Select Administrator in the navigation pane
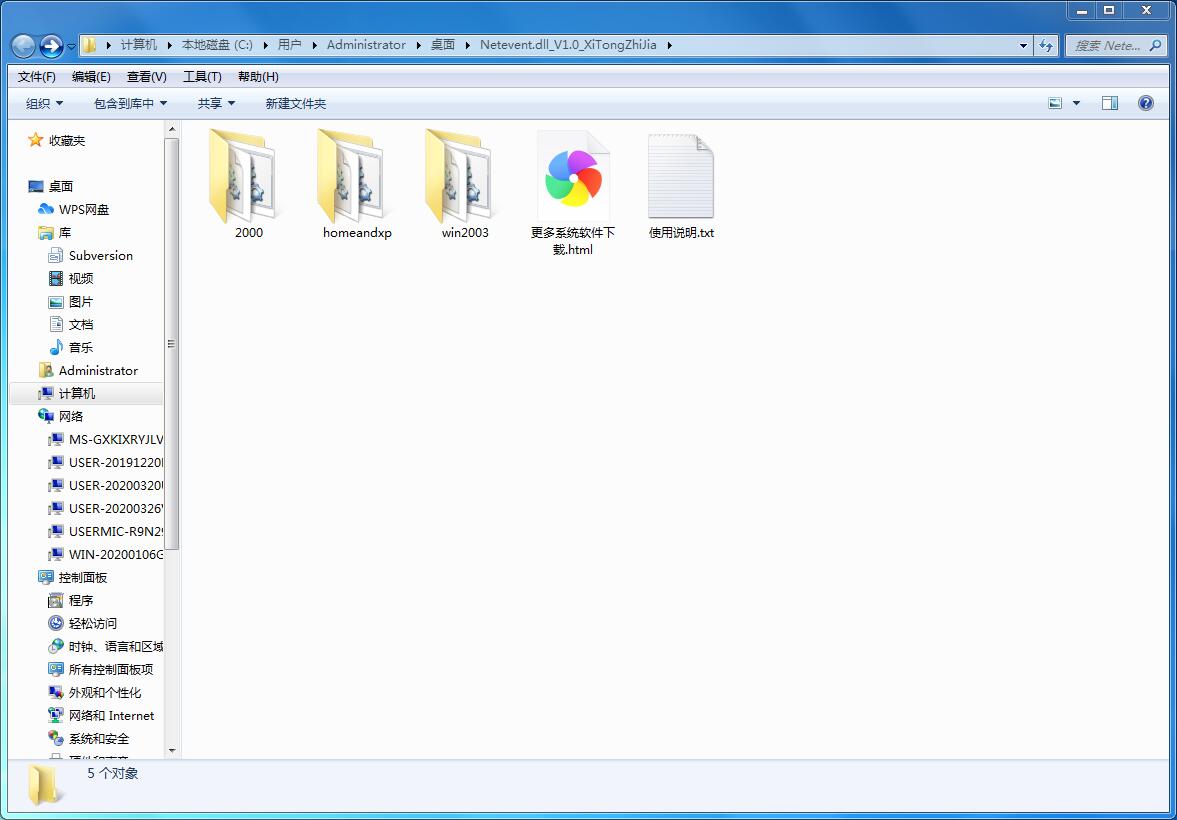Screen dimensions: 1177x820 pos(98,370)
